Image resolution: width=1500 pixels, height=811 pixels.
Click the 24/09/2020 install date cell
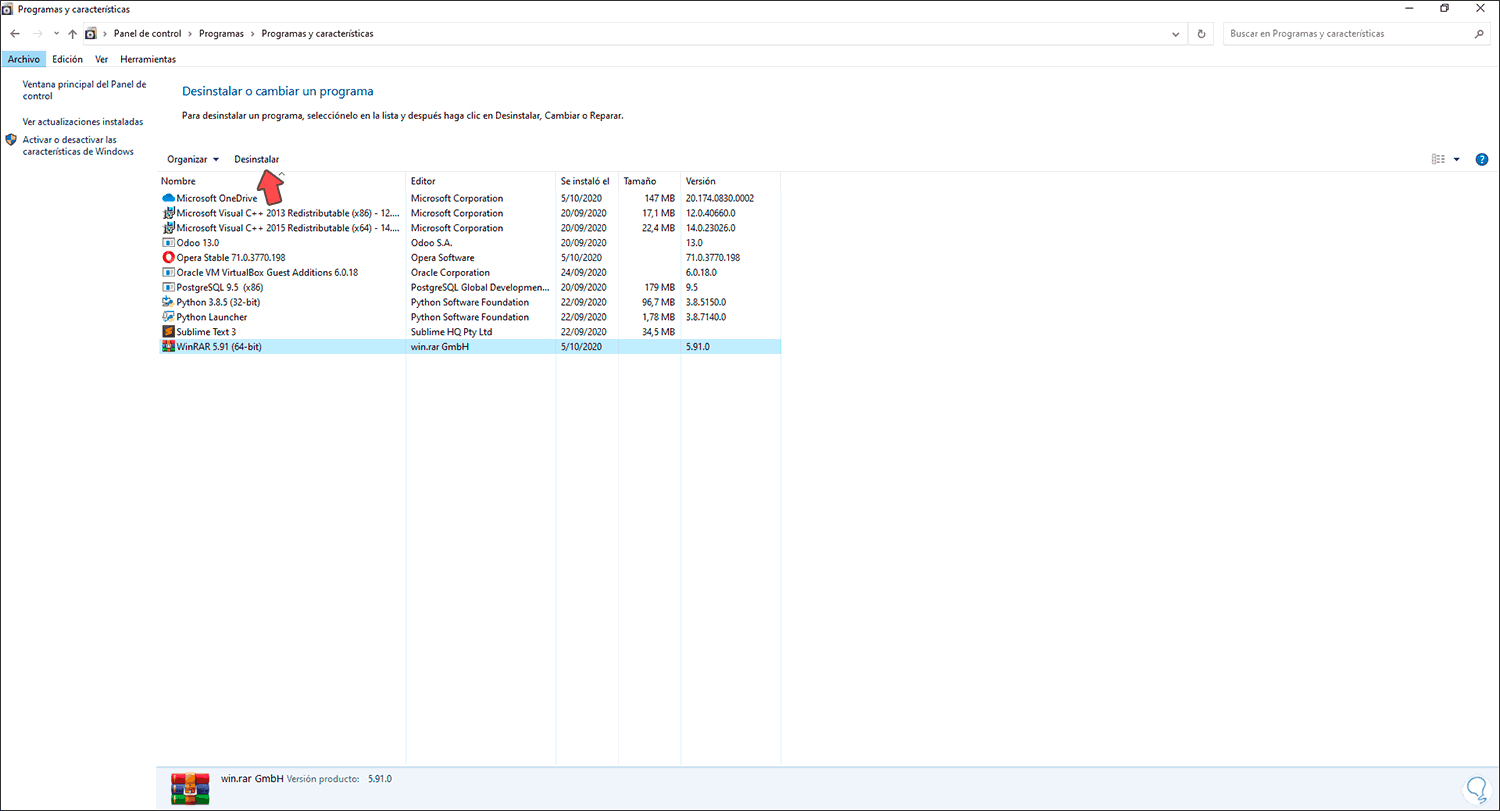(x=583, y=272)
